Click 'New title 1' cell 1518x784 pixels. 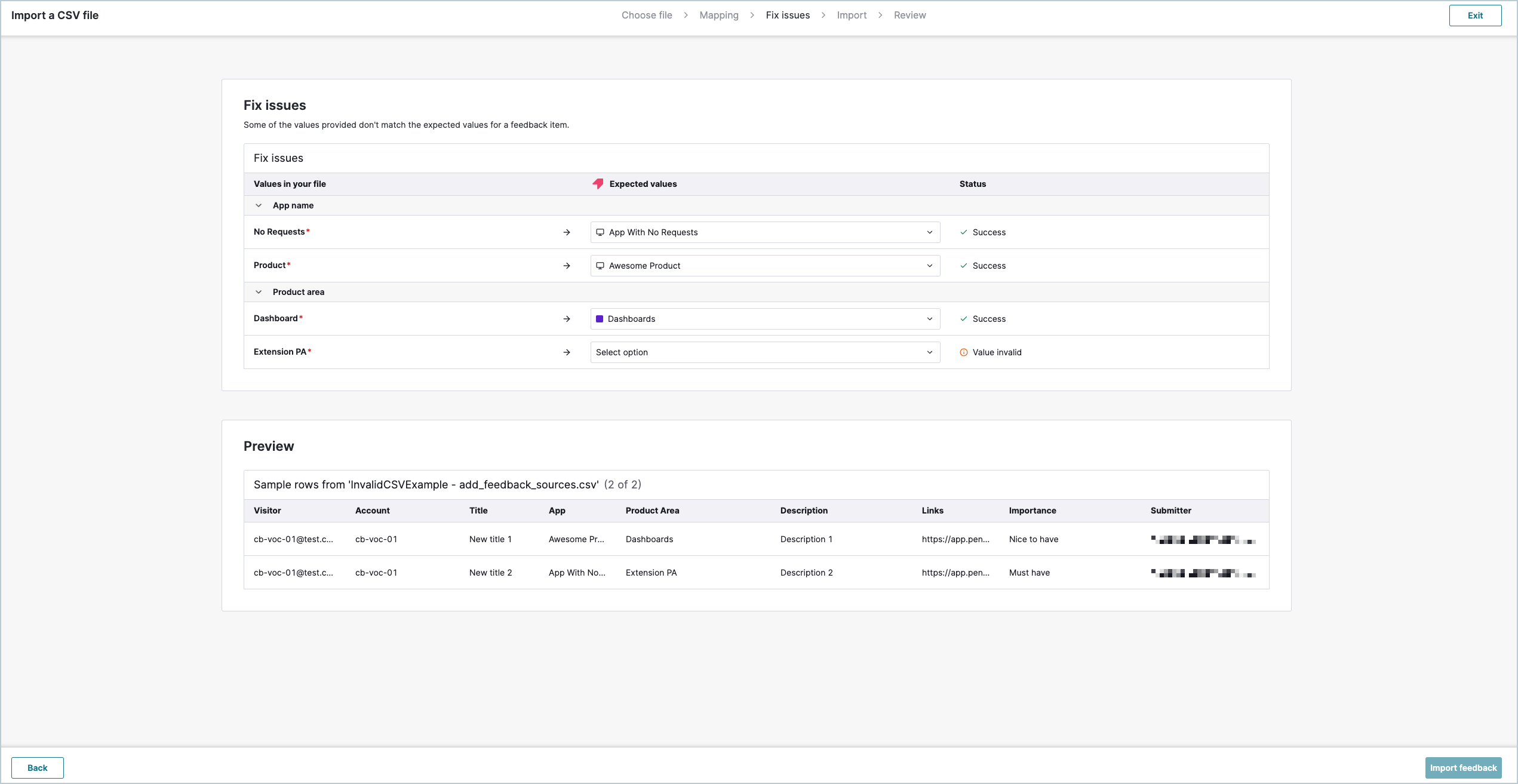(x=490, y=539)
